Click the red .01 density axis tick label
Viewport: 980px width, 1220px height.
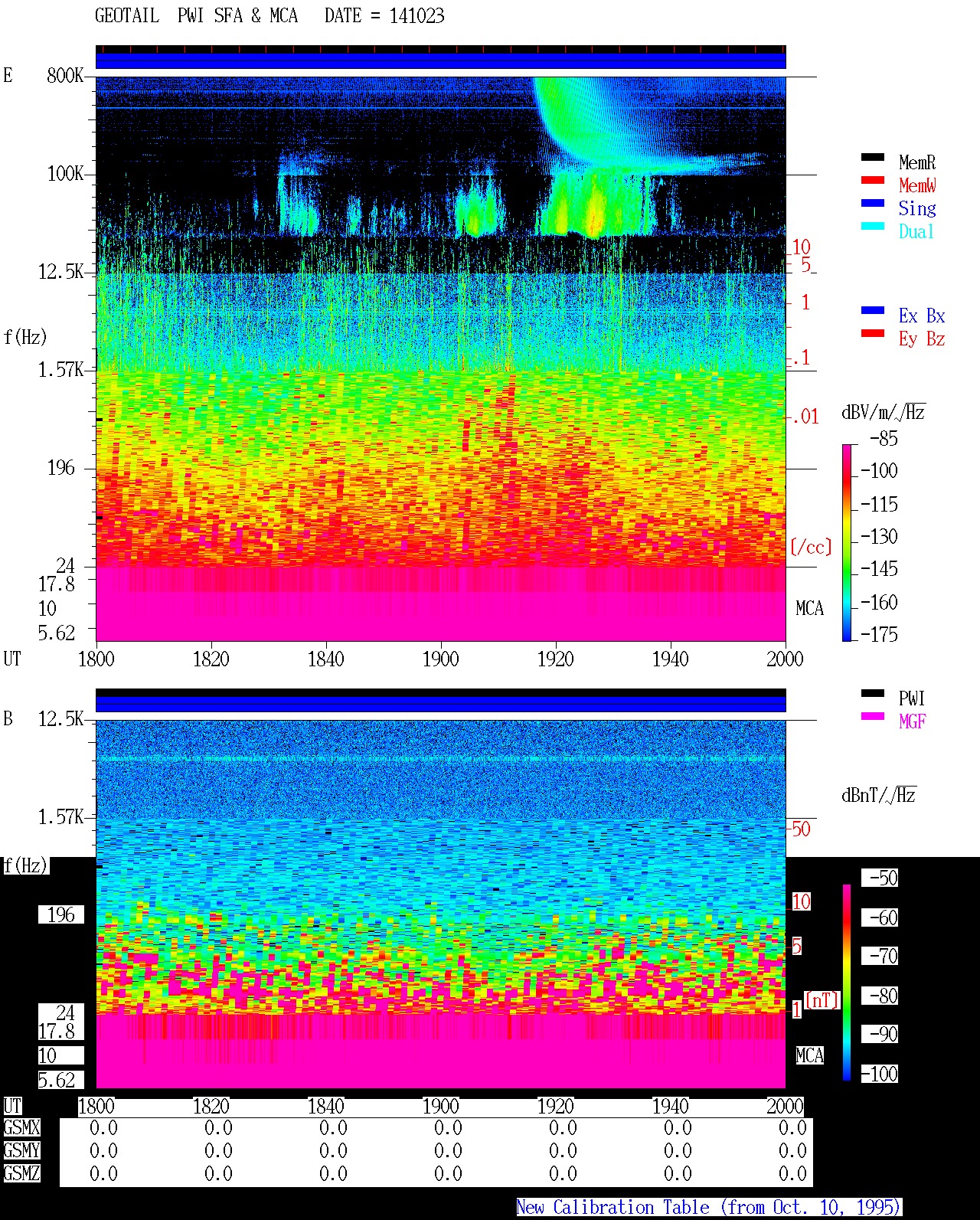pyautogui.click(x=805, y=417)
